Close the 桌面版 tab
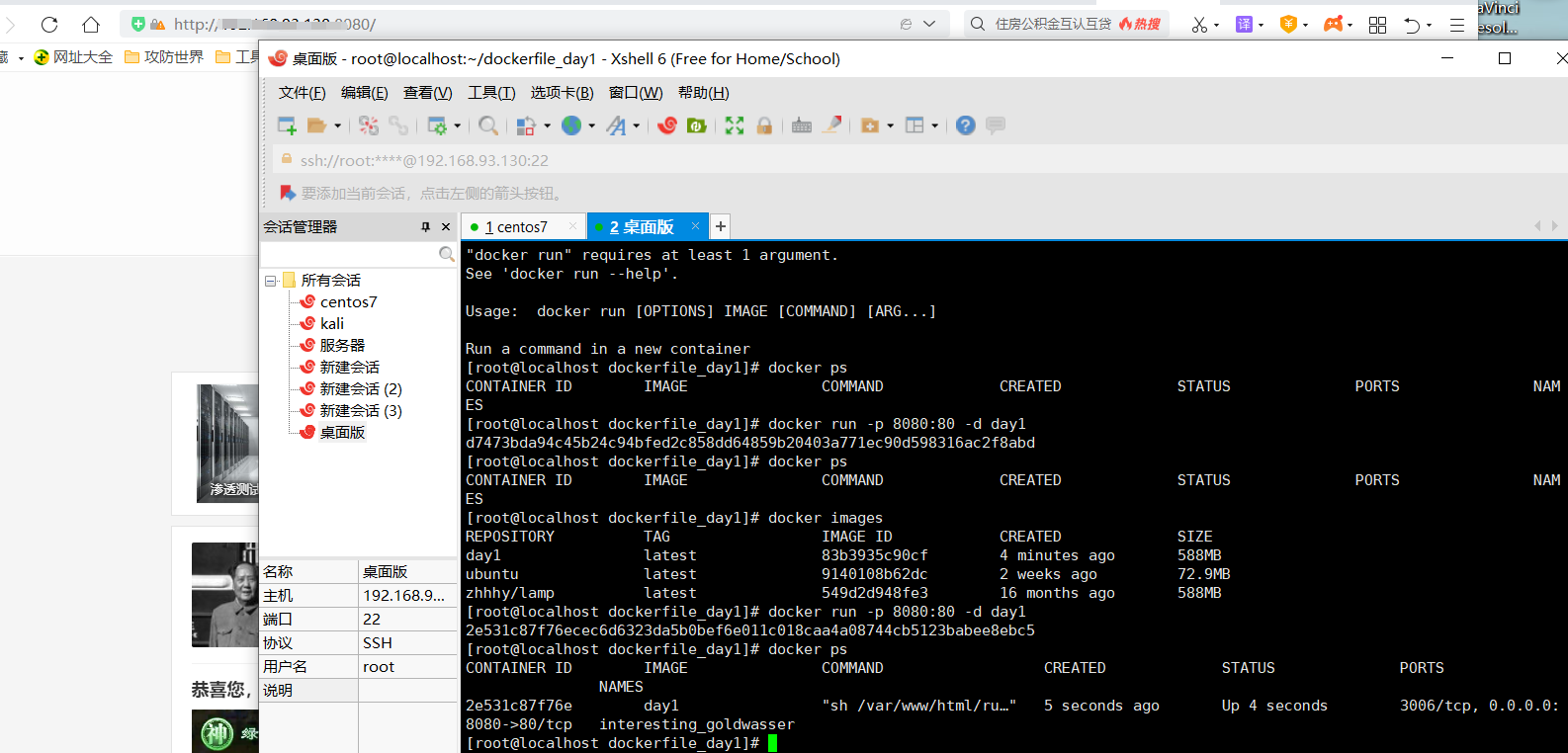 695,226
